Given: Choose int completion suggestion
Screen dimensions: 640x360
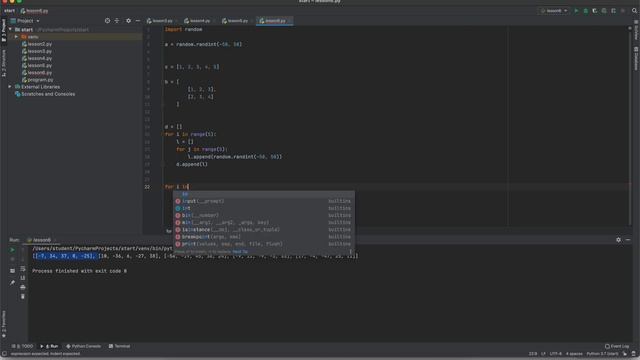Looking at the screenshot, I should pyautogui.click(x=264, y=209).
